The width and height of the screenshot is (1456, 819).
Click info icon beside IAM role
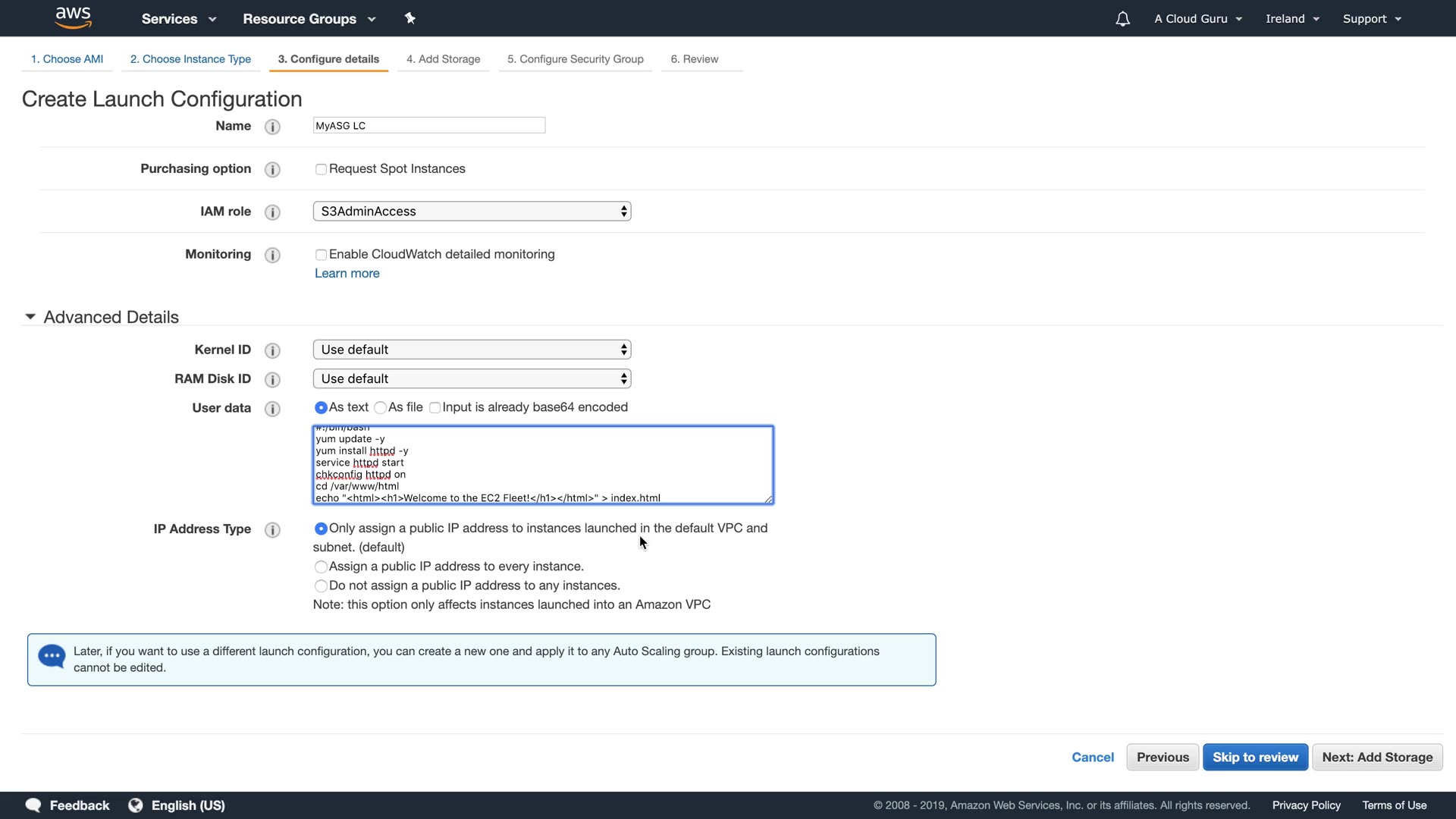coord(272,212)
